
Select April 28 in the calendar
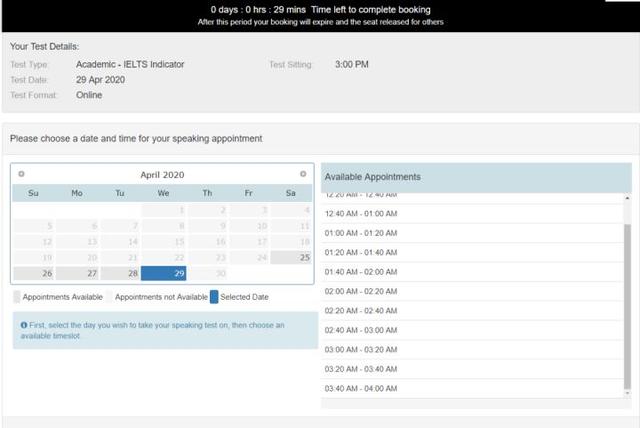pos(120,273)
